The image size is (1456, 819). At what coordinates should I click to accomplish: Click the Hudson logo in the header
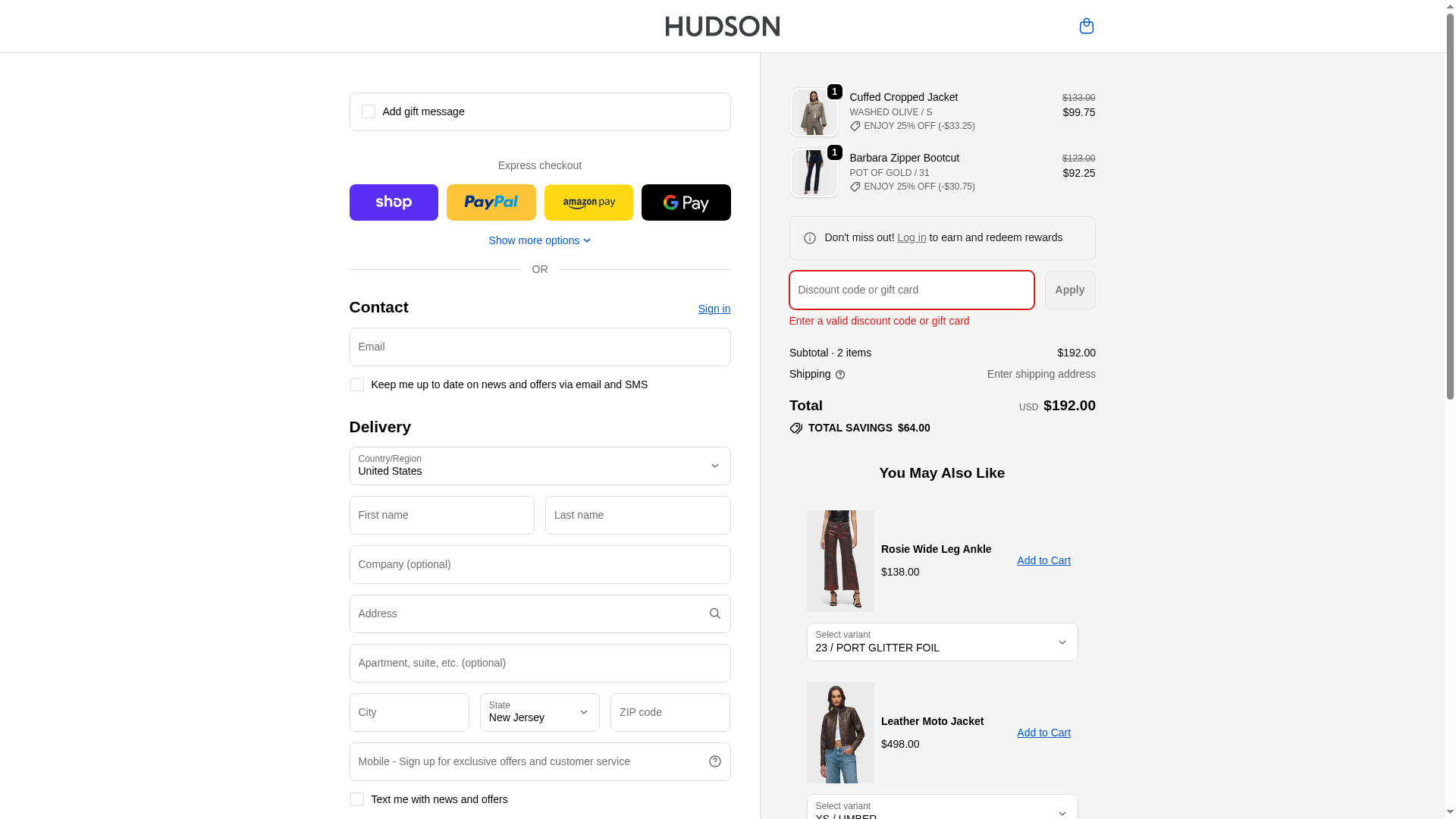coord(722,26)
